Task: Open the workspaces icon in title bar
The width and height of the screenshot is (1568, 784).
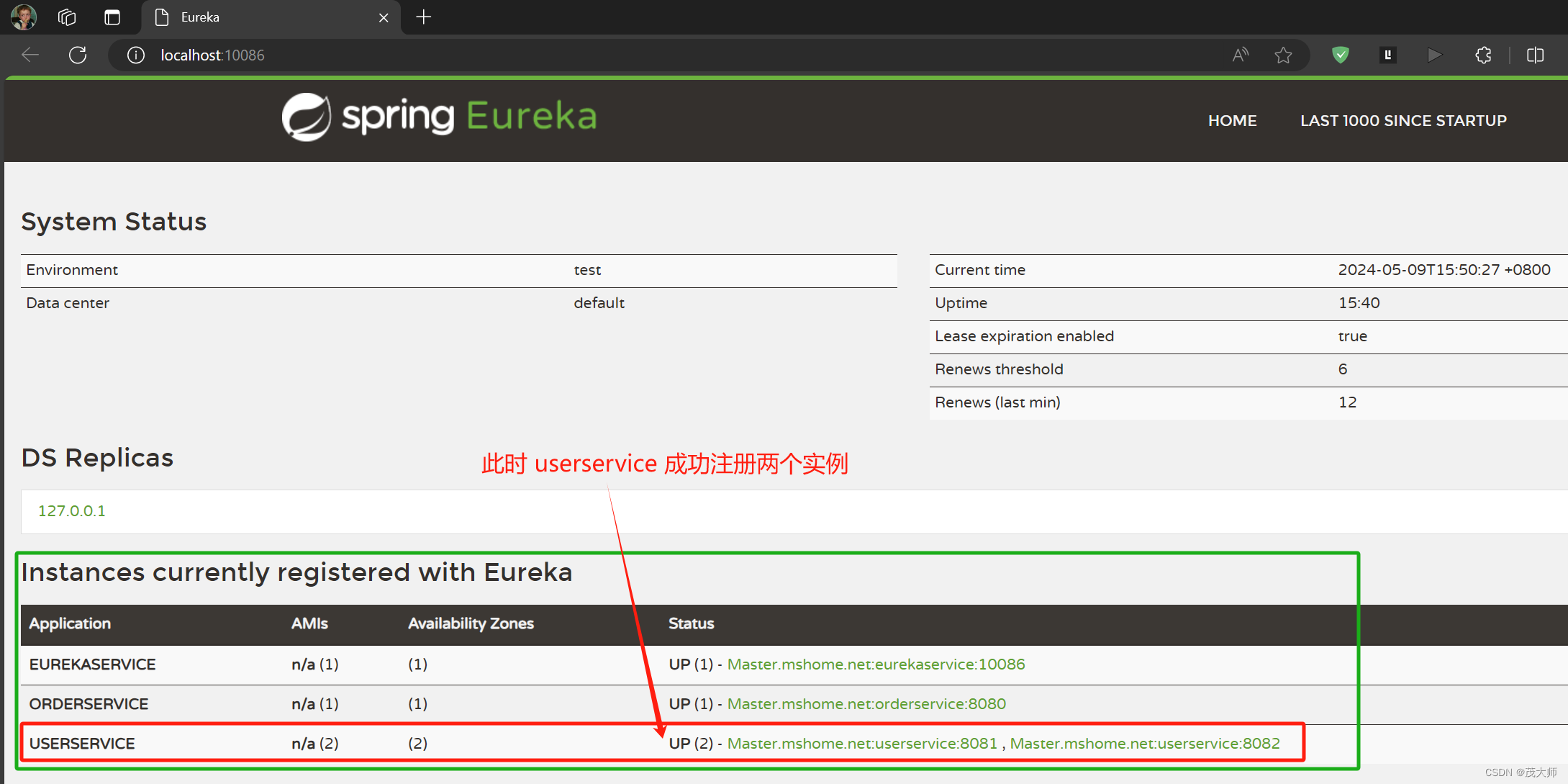Action: pos(67,17)
